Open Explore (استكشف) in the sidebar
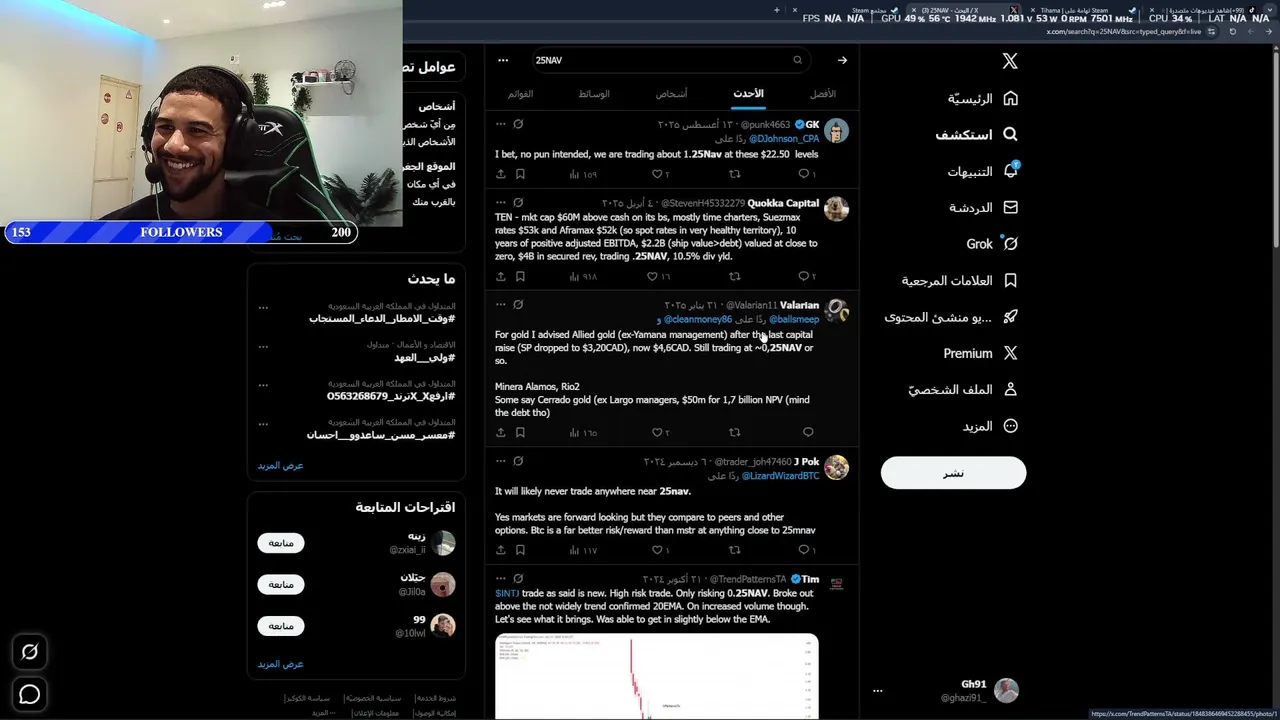Screen dimensions: 1280x720 [977, 134]
